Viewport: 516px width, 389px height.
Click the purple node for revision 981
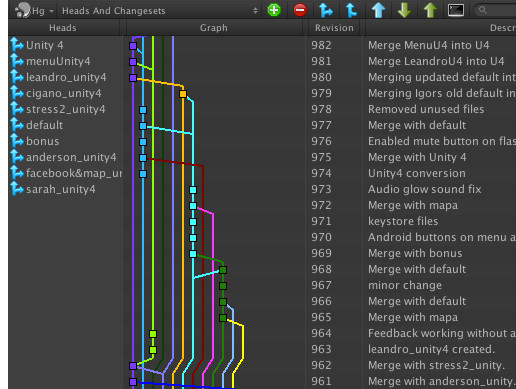coord(133,62)
